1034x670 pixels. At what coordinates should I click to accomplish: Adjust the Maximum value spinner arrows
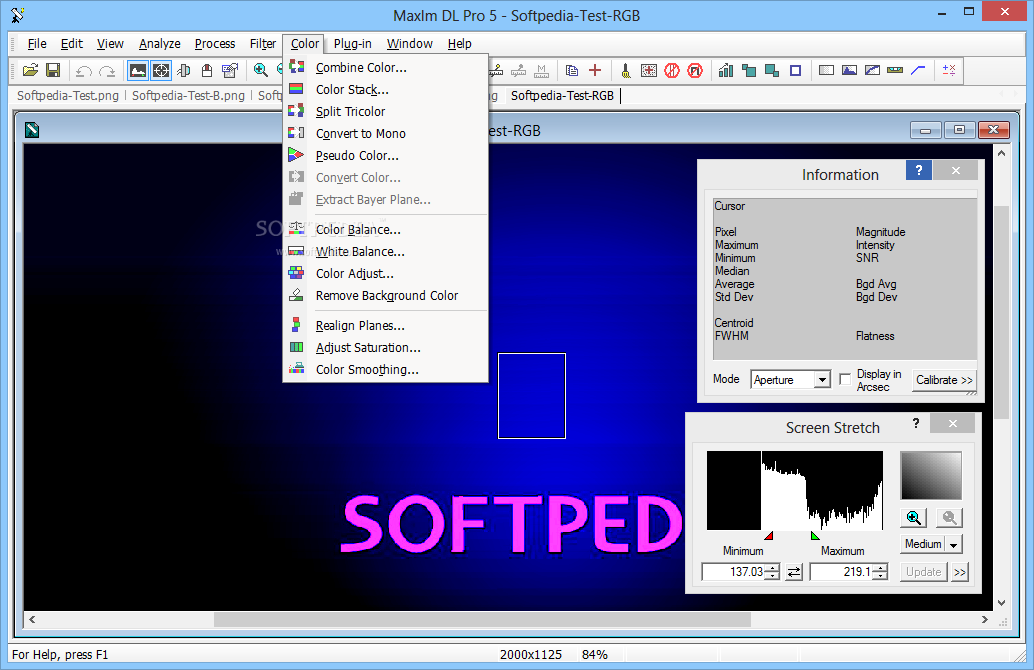[x=880, y=572]
